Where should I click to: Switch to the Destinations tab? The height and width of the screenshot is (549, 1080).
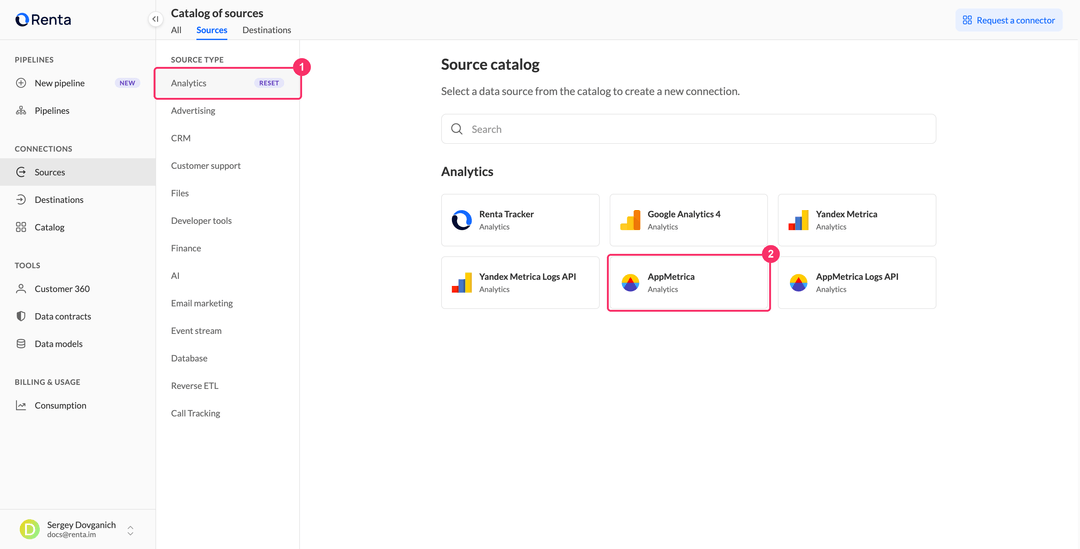(x=267, y=30)
